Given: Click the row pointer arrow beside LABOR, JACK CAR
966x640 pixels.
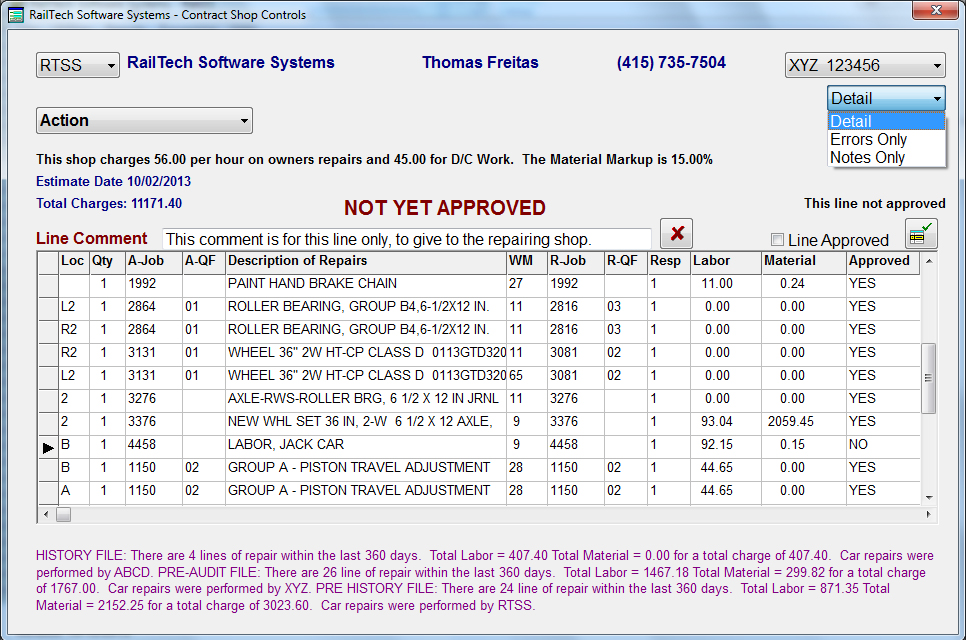Looking at the screenshot, I should [x=48, y=448].
